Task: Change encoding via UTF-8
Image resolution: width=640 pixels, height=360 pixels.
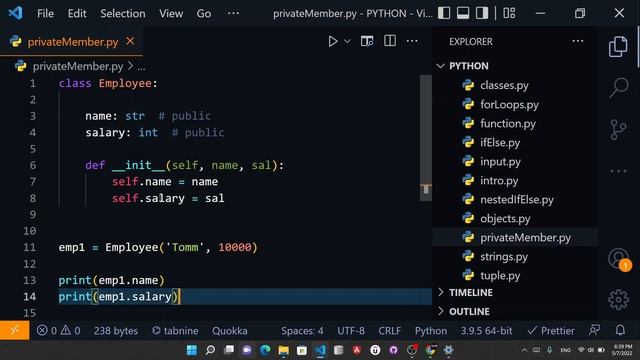Action: (x=351, y=331)
